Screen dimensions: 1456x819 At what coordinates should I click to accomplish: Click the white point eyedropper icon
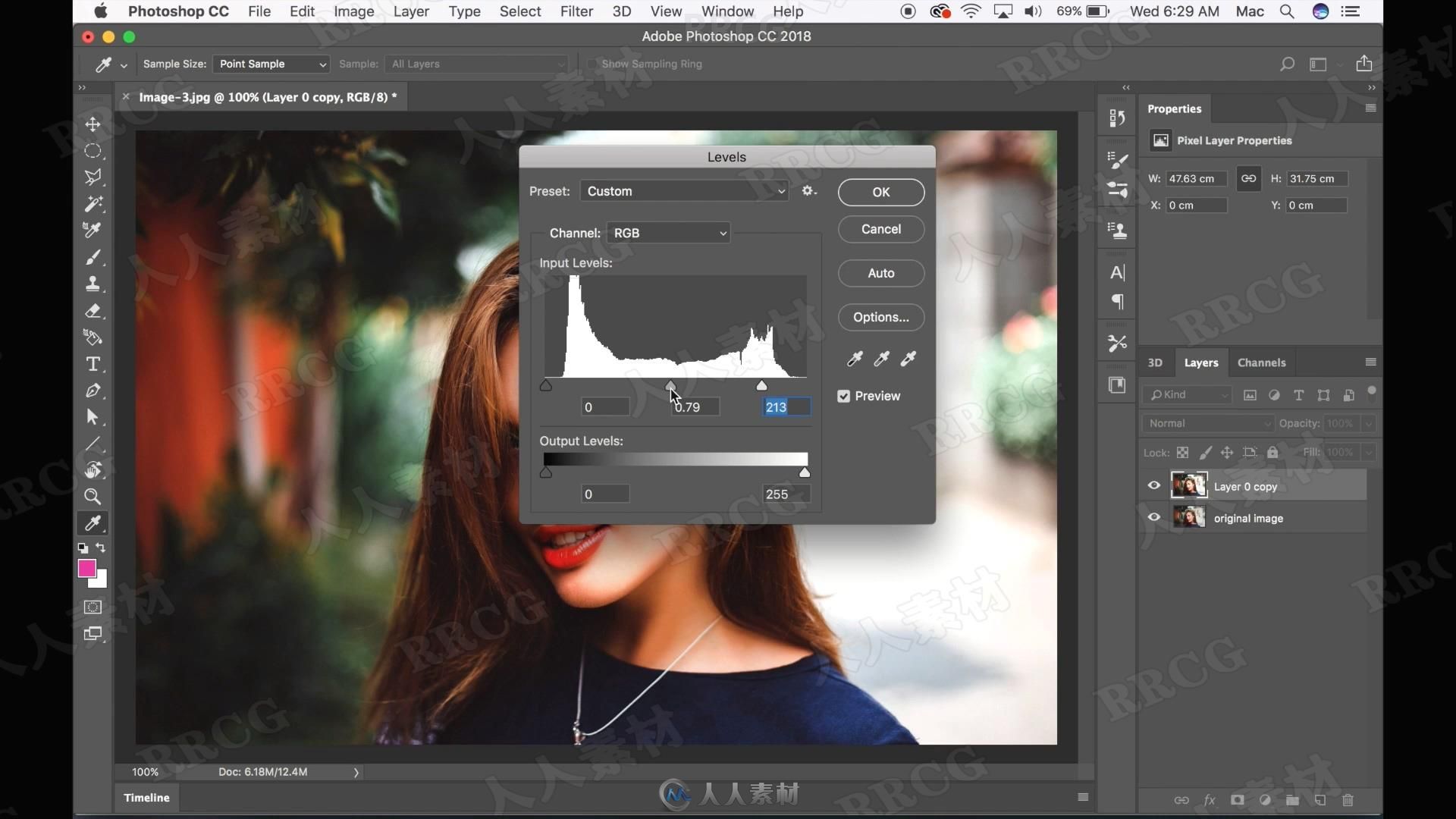coord(907,358)
